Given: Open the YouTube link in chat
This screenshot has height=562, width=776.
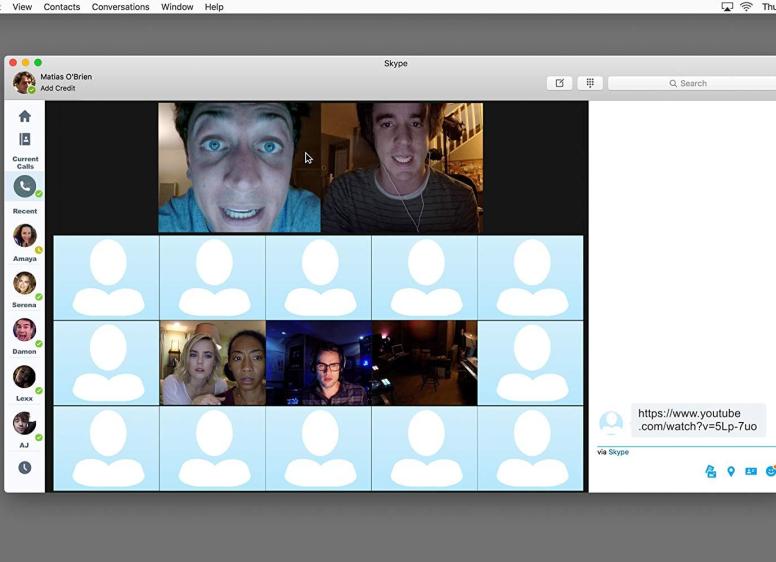Looking at the screenshot, I should [x=697, y=420].
